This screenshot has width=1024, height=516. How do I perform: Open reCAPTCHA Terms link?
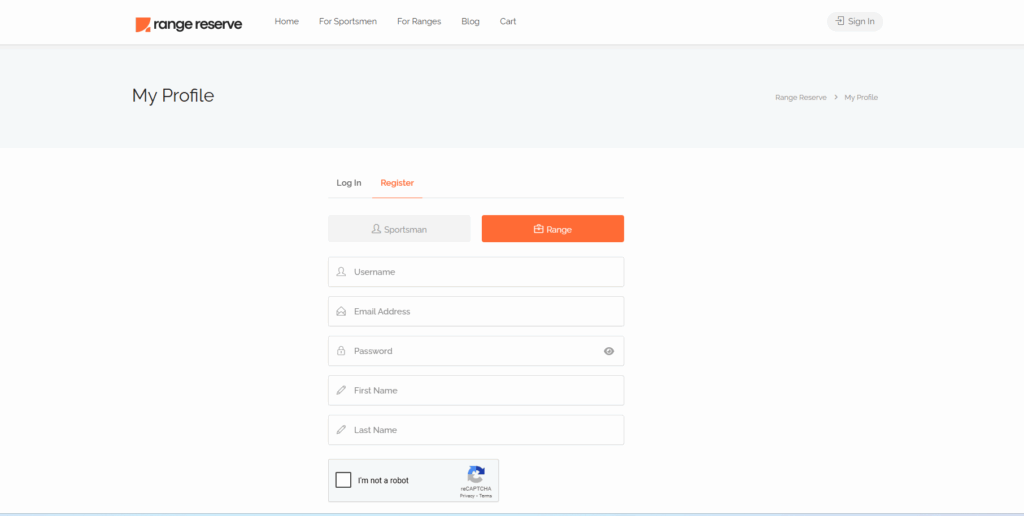coord(485,496)
